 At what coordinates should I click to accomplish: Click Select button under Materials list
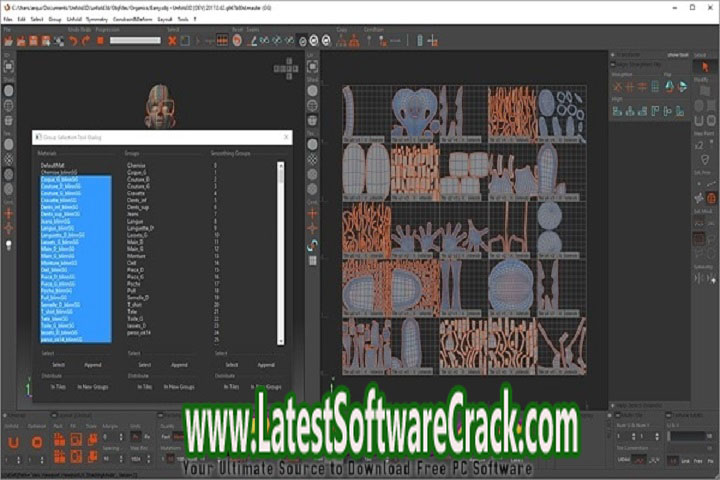click(x=59, y=365)
